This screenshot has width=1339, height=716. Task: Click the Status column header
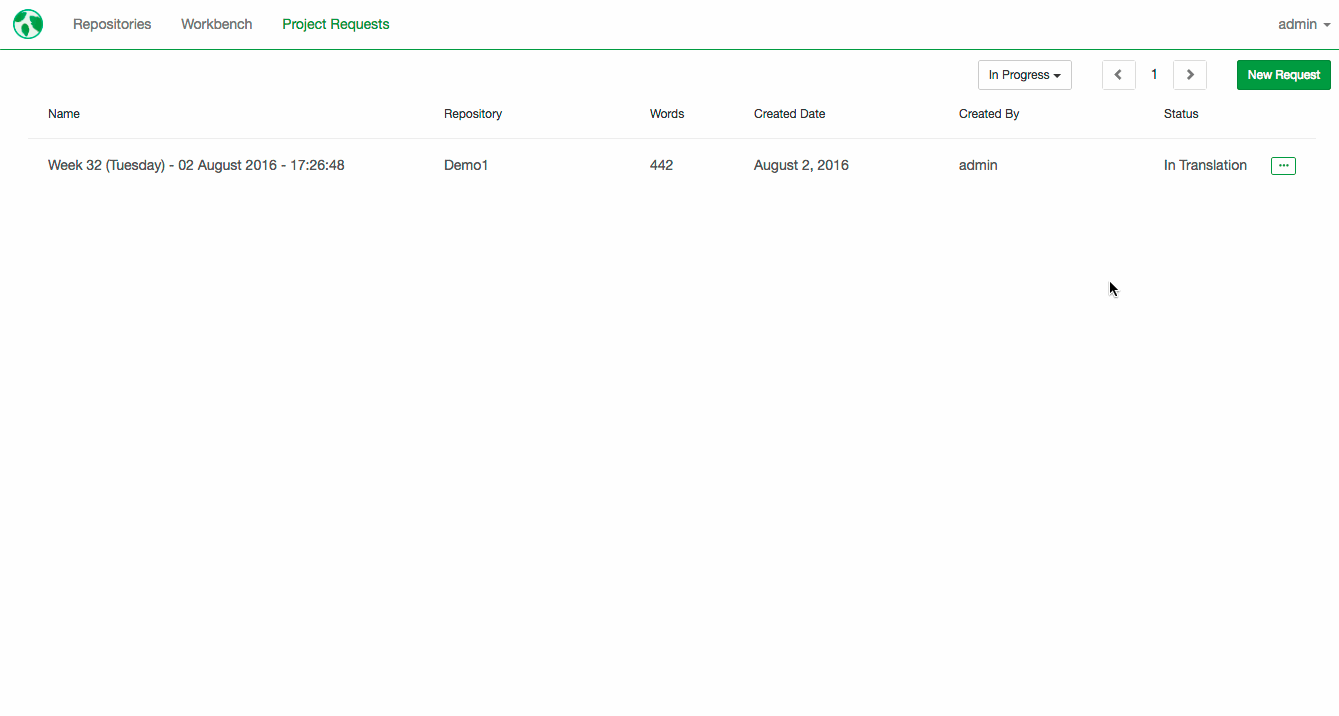[x=1181, y=114]
